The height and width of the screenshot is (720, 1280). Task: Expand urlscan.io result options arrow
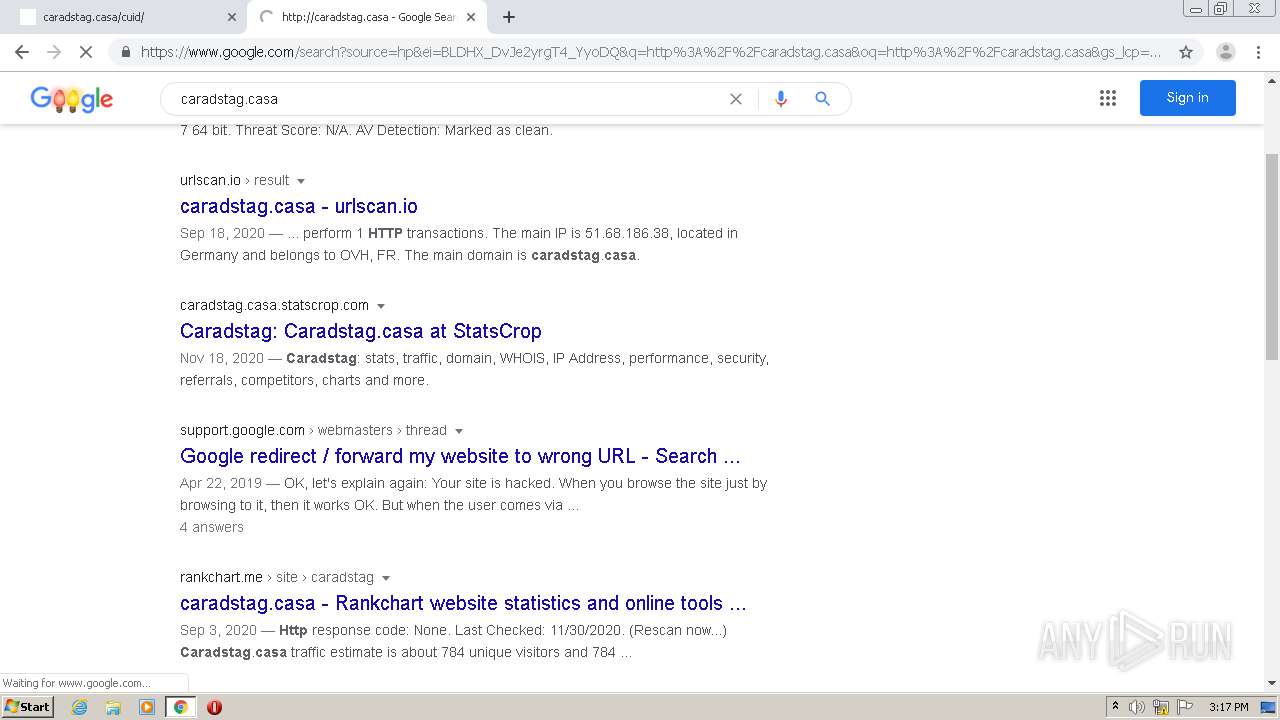[x=301, y=181]
